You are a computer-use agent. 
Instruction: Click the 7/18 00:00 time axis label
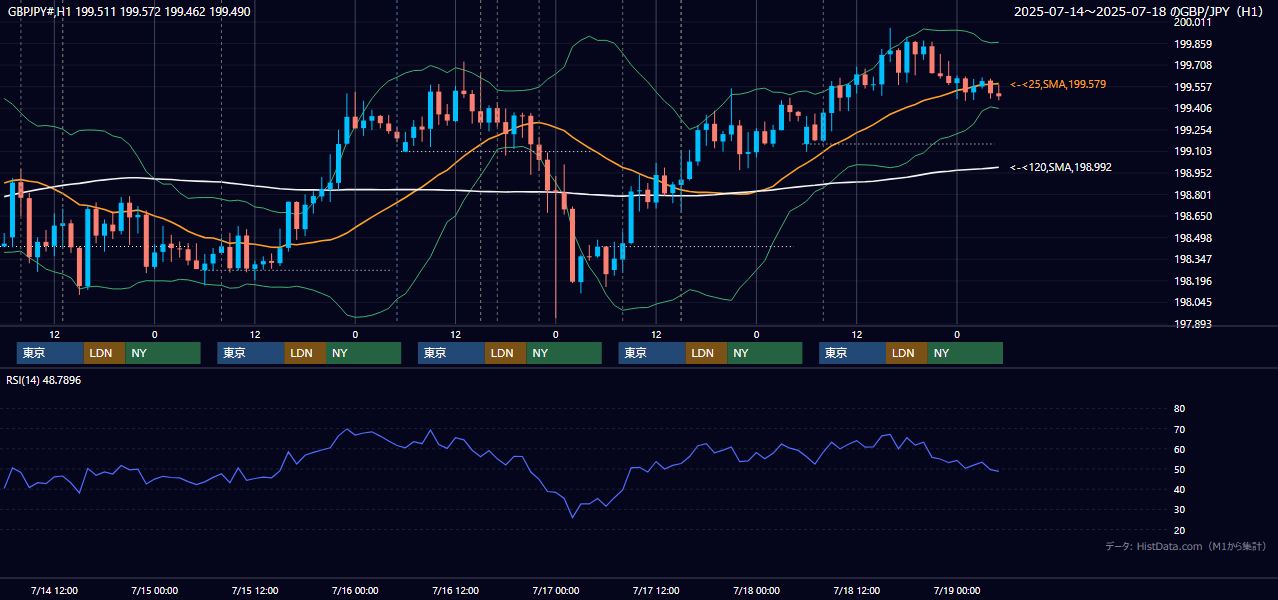[756, 590]
